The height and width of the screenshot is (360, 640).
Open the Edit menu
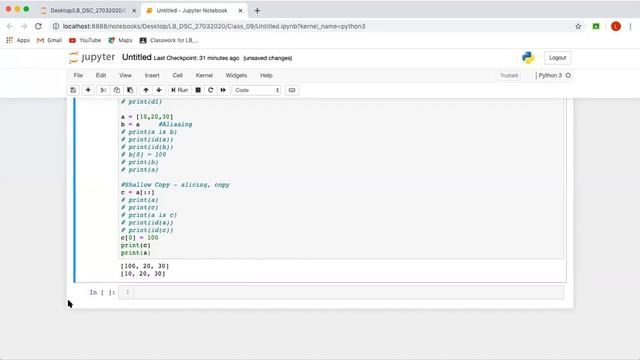(101, 76)
